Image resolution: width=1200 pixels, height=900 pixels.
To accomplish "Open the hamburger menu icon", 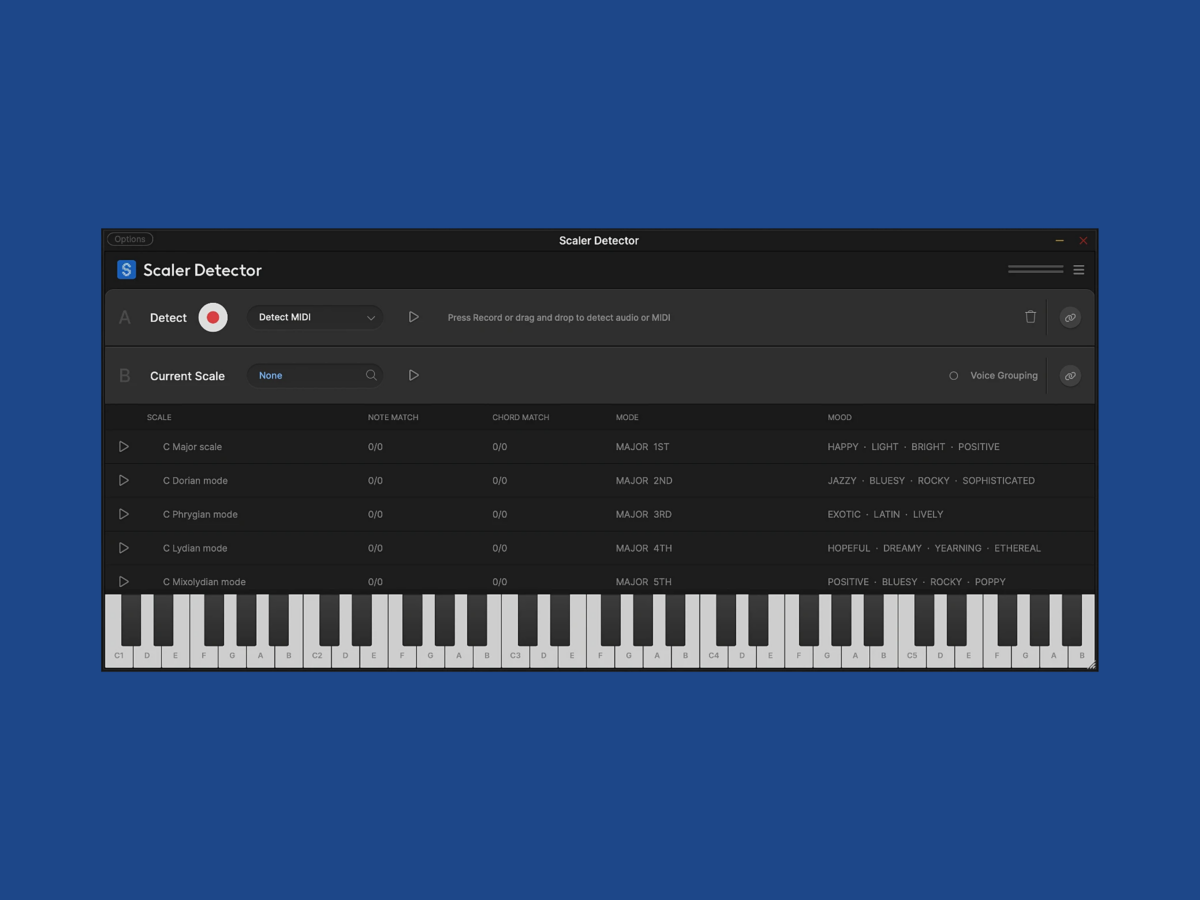I will pos(1079,270).
